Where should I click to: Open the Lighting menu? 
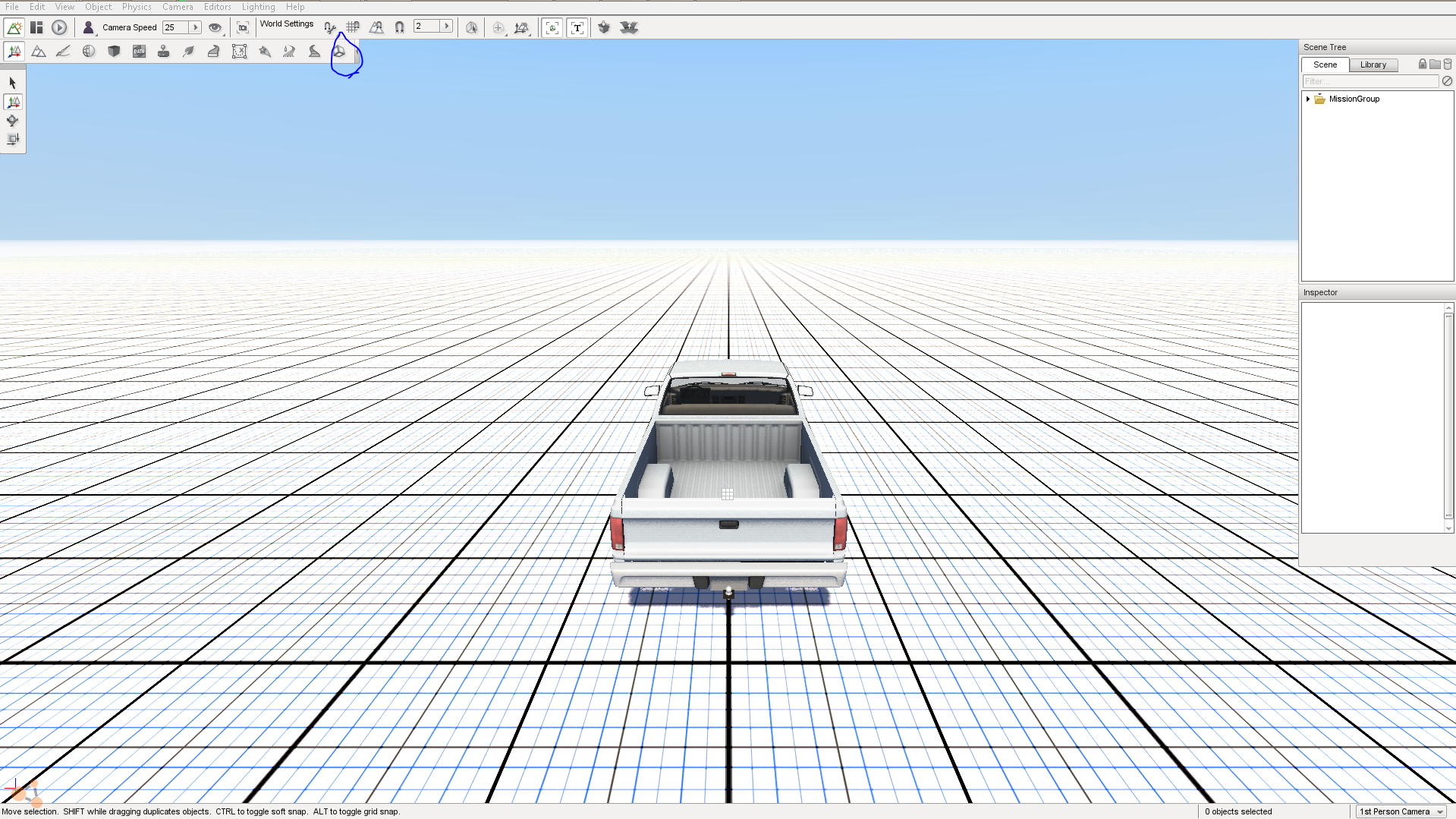259,7
